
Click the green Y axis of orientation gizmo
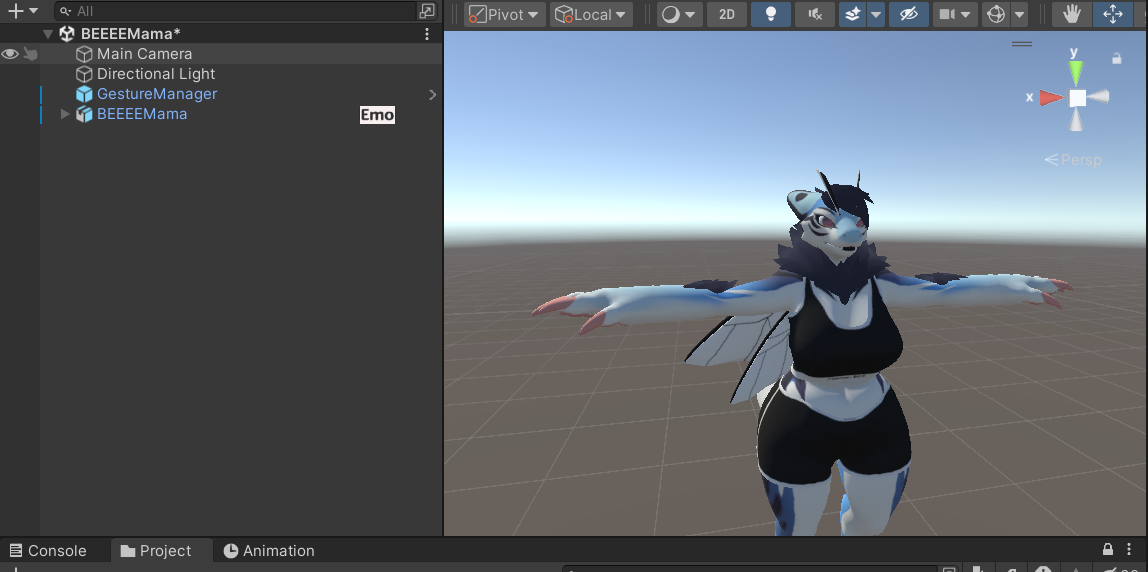point(1076,73)
